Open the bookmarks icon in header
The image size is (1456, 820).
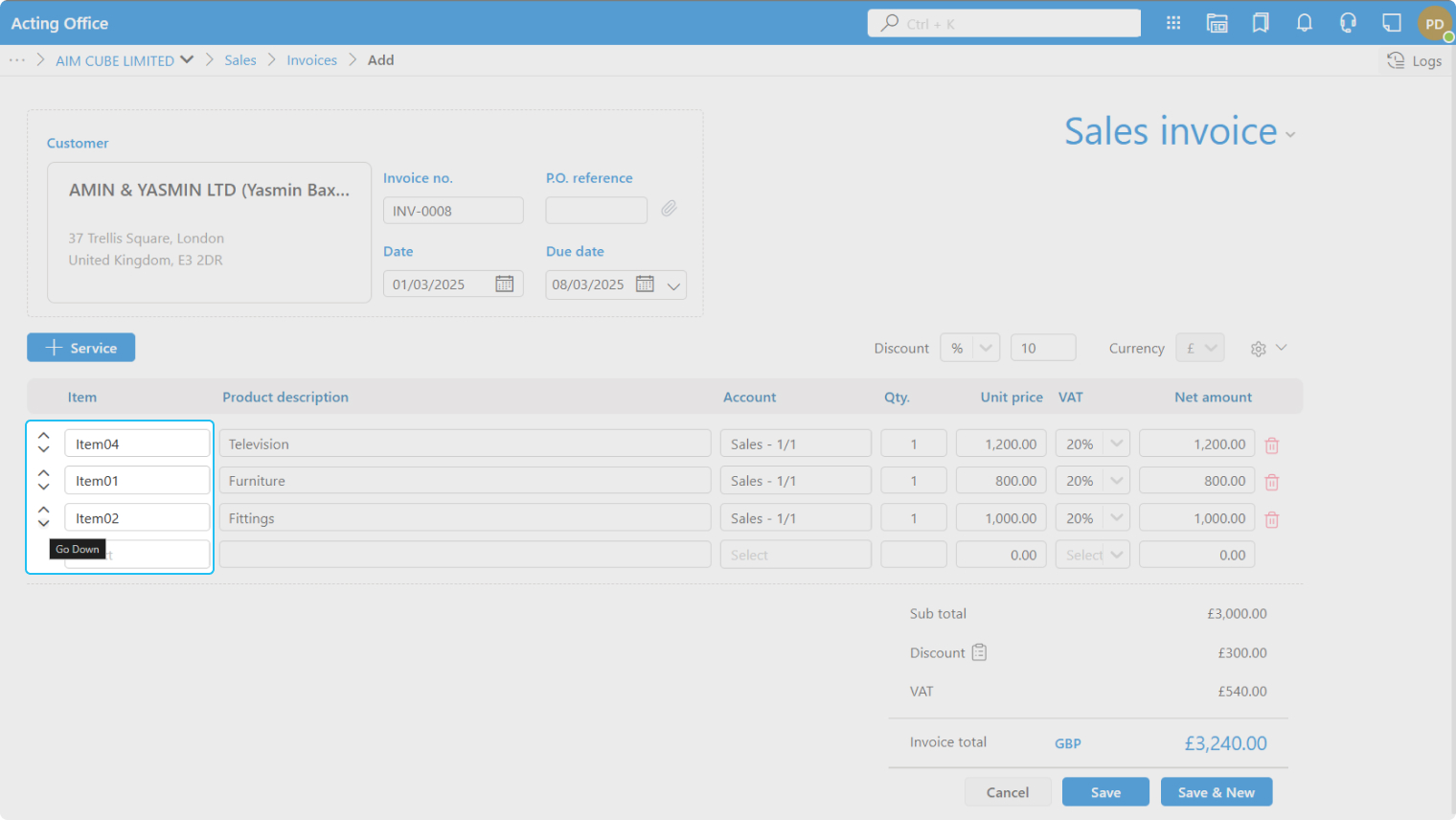pyautogui.click(x=1261, y=23)
